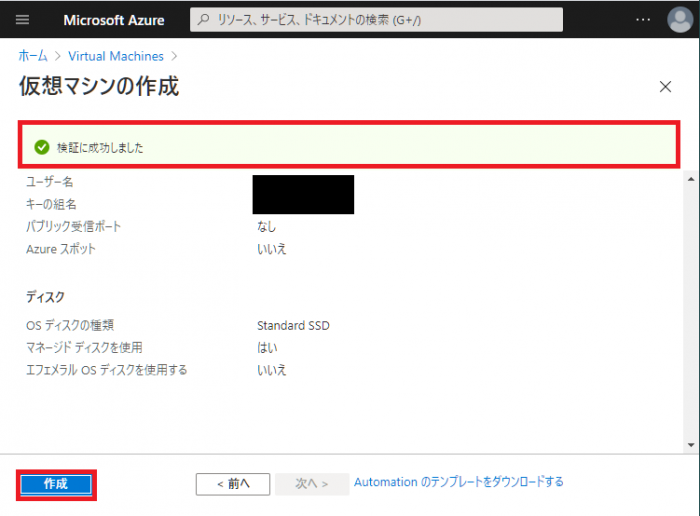Image resolution: width=700 pixels, height=516 pixels.
Task: Click the Microsoft Azure title
Action: [x=114, y=20]
